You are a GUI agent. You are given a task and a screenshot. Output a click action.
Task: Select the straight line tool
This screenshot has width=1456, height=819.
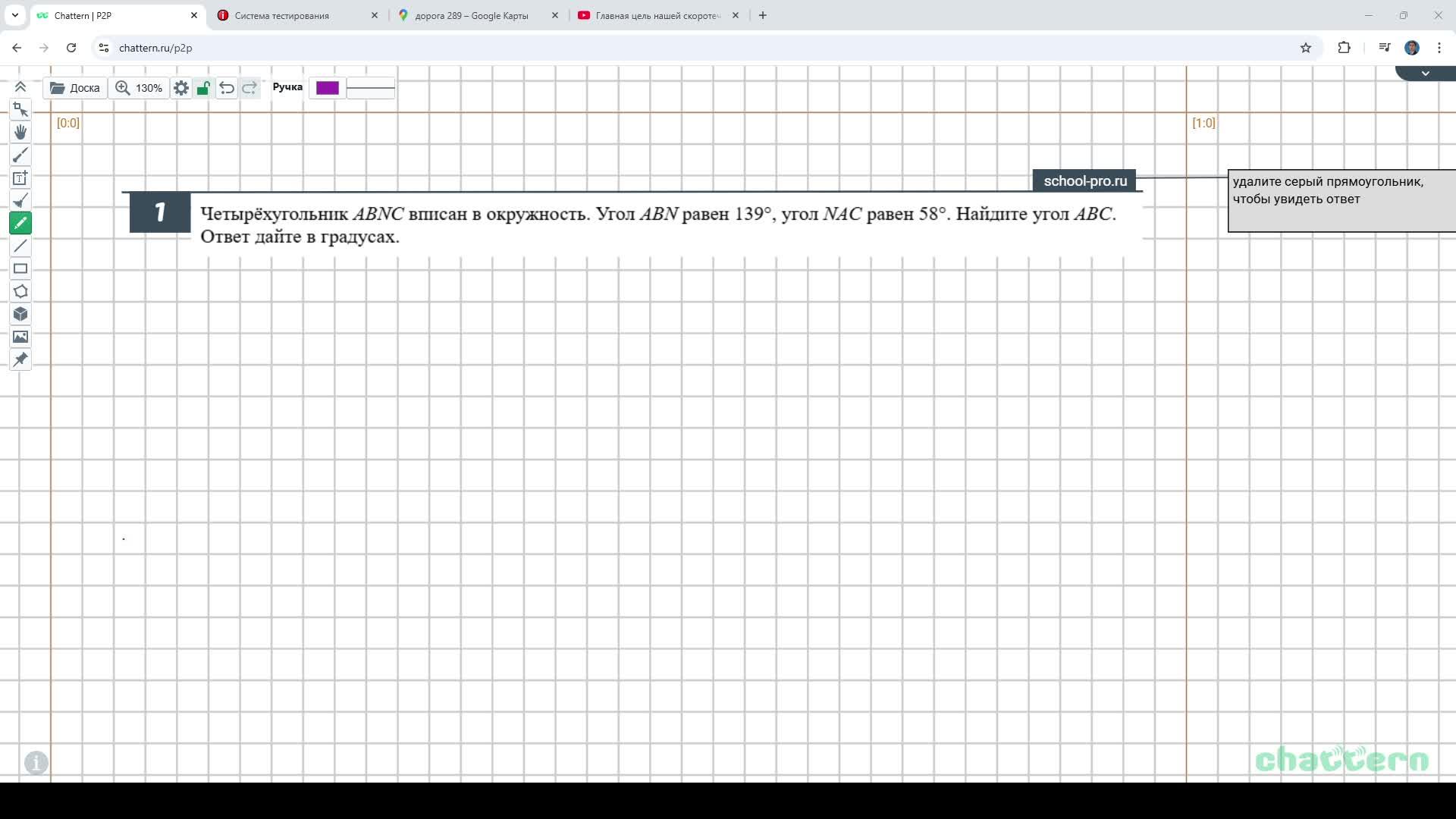coord(20,246)
